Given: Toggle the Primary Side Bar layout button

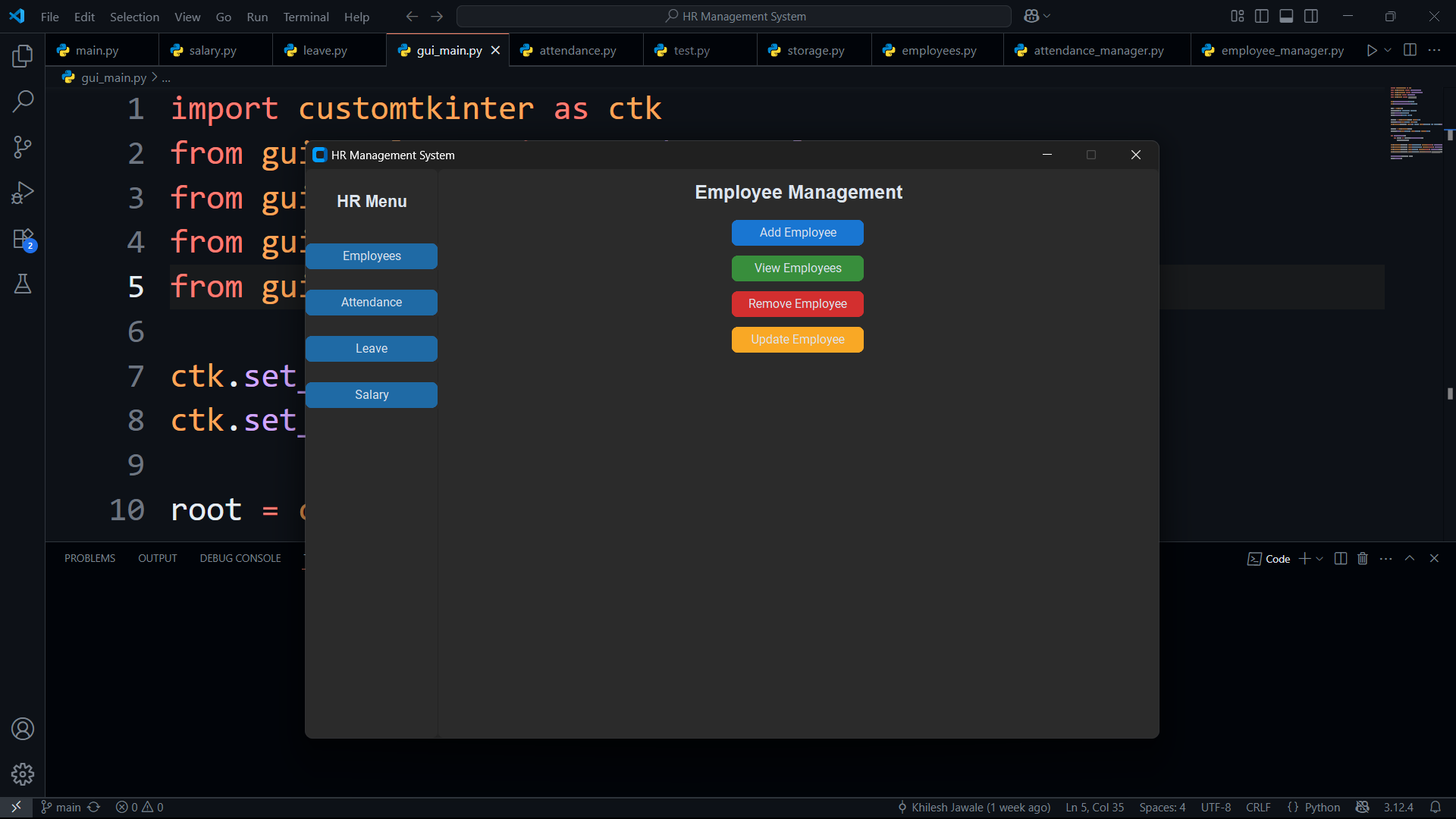Looking at the screenshot, I should [1262, 16].
